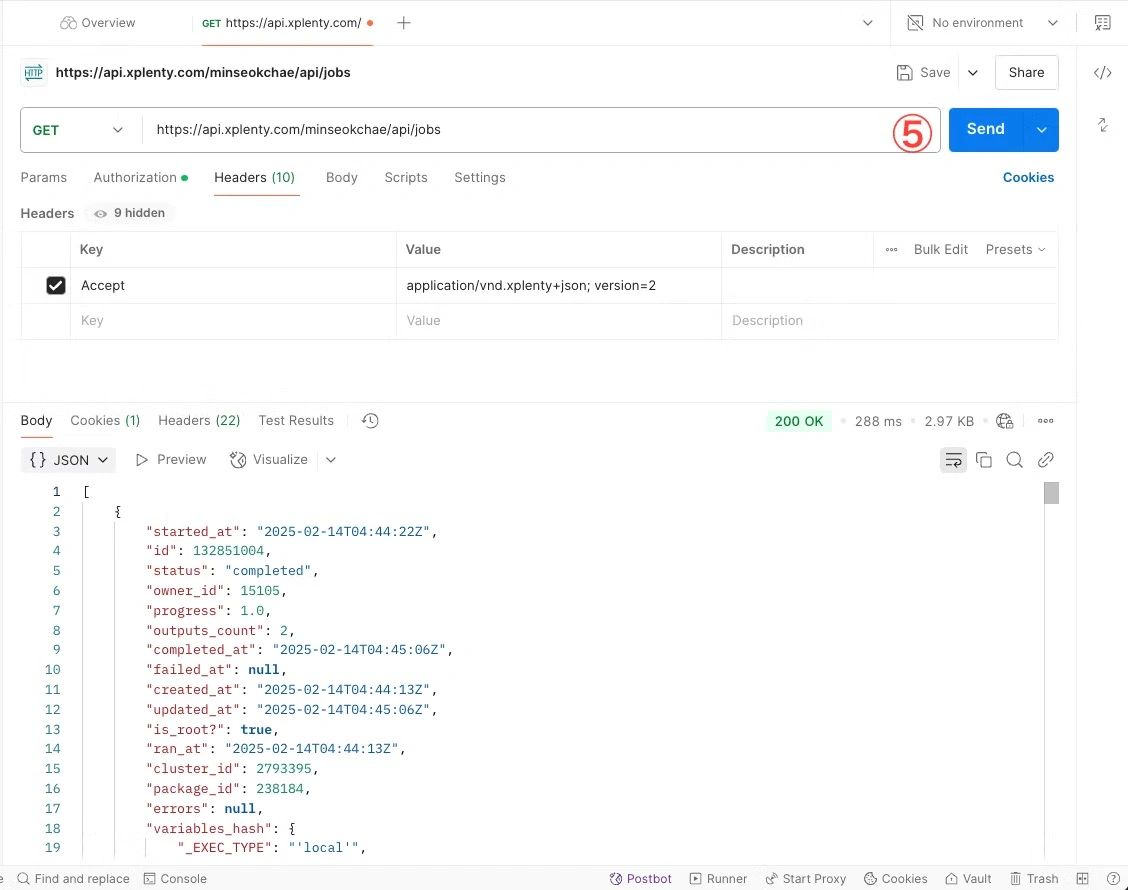Image resolution: width=1128 pixels, height=890 pixels.
Task: Click the HTTP request type icon
Action: 33,73
